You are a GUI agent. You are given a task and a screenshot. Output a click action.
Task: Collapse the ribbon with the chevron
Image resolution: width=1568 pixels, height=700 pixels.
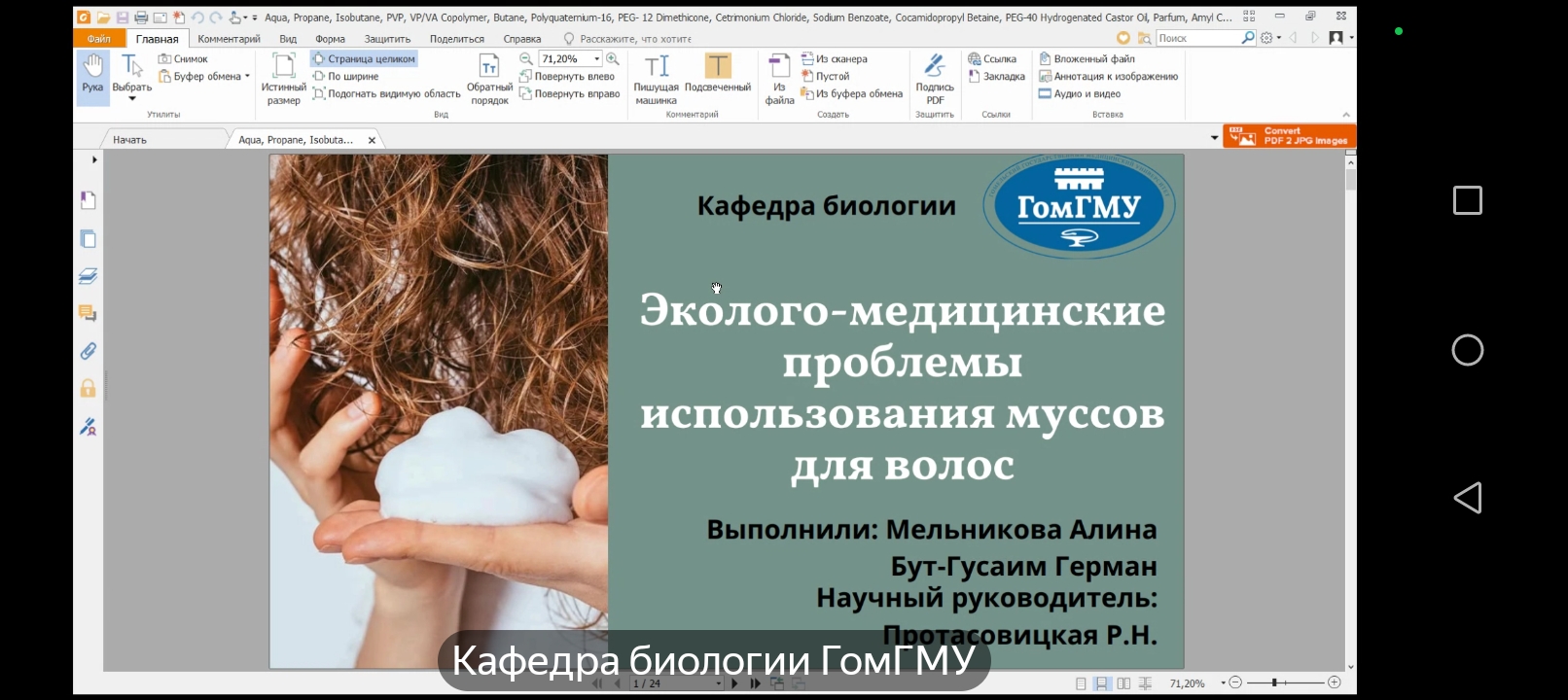click(x=1346, y=115)
